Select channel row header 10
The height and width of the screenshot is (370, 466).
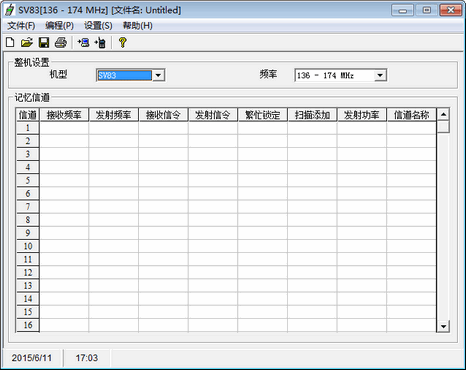tap(28, 246)
